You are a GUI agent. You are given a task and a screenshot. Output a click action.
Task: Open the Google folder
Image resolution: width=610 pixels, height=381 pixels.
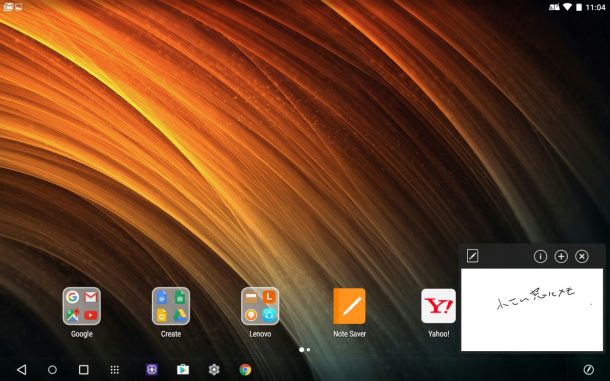tap(82, 306)
